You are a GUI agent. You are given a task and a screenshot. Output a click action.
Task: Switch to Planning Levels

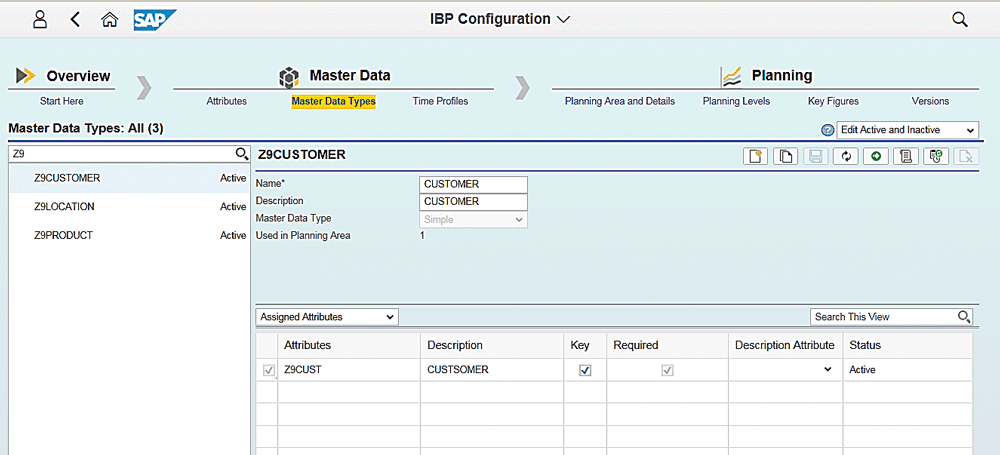click(736, 101)
